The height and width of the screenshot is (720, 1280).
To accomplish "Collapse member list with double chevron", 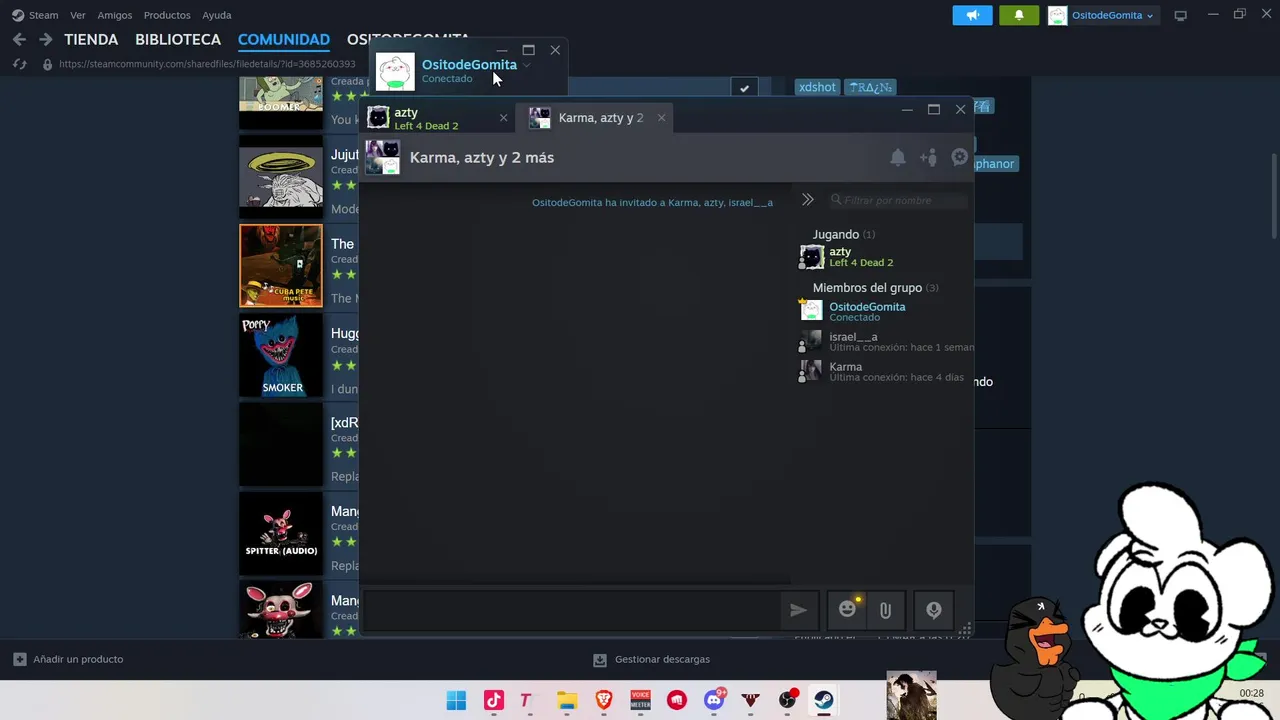I will 808,200.
